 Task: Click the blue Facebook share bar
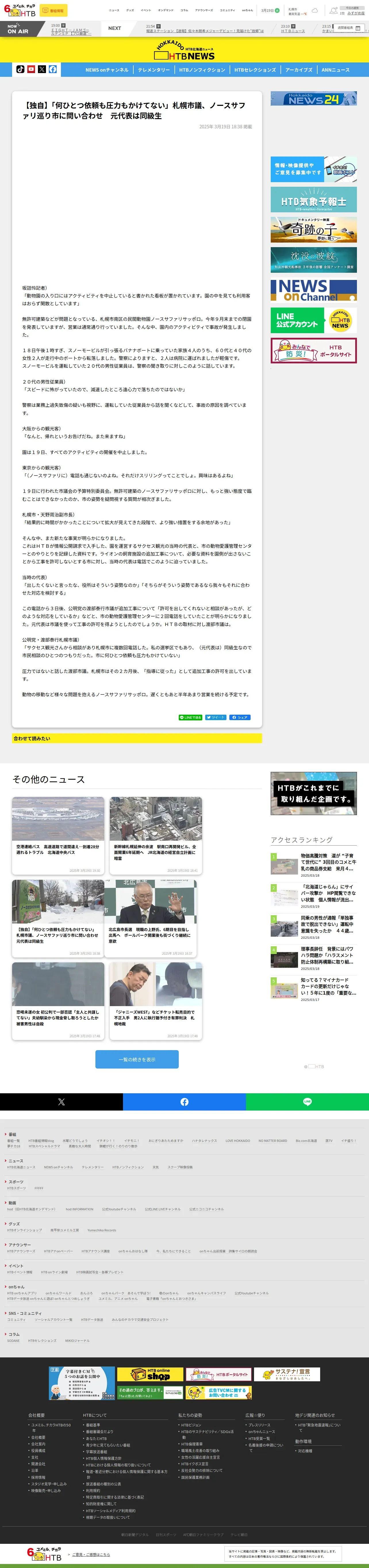click(x=184, y=1102)
